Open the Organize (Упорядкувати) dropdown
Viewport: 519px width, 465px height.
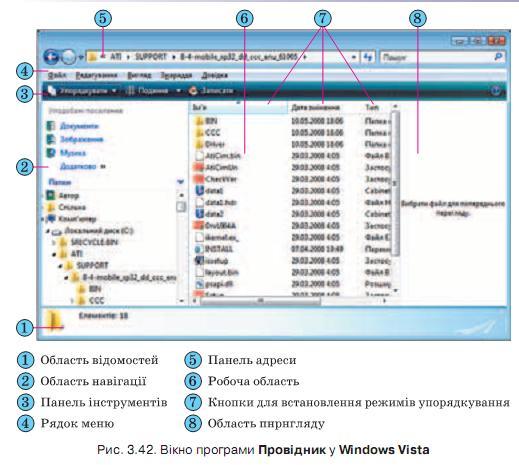[x=82, y=91]
